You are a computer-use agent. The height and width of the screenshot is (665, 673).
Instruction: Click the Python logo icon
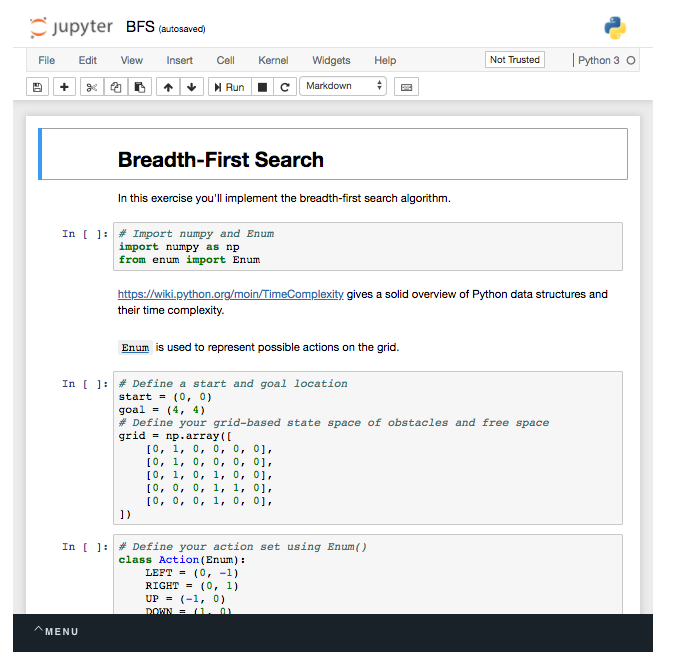[615, 28]
